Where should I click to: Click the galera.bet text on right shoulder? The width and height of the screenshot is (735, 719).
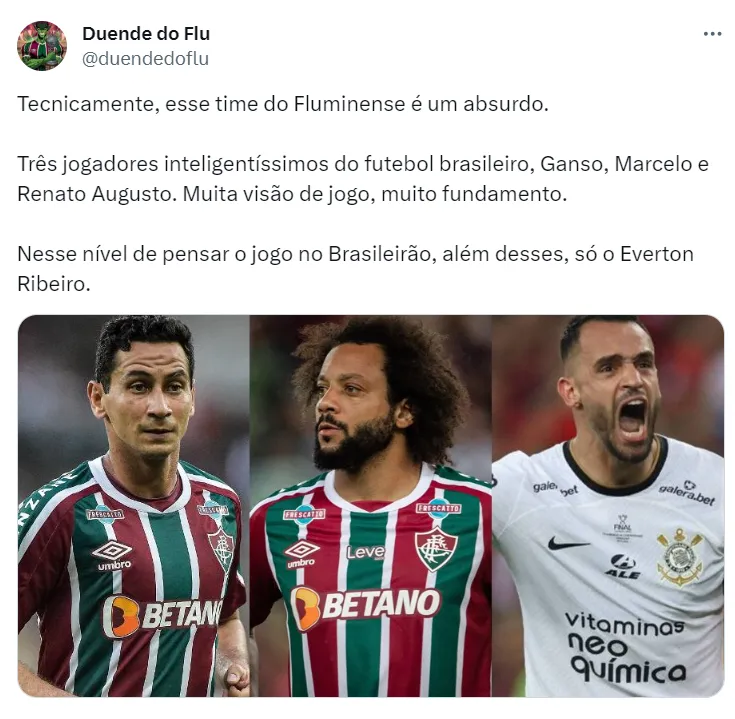(687, 493)
